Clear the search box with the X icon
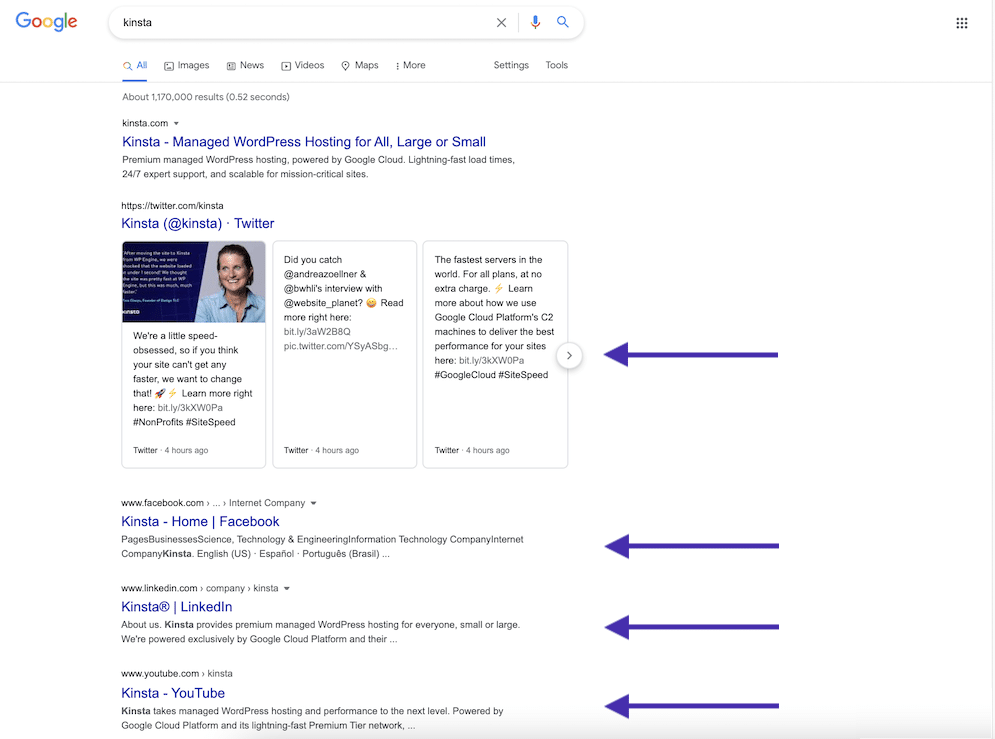This screenshot has height=739, width=995. [501, 22]
